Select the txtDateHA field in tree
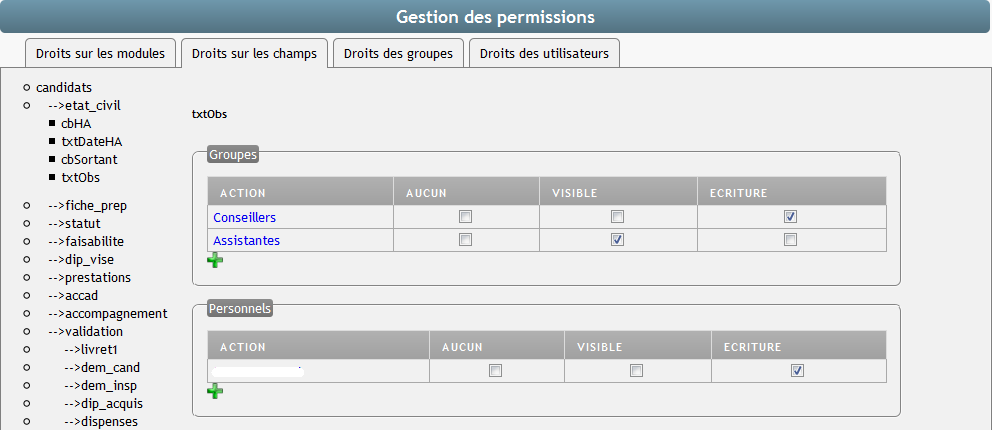This screenshot has height=430, width=992. click(91, 141)
